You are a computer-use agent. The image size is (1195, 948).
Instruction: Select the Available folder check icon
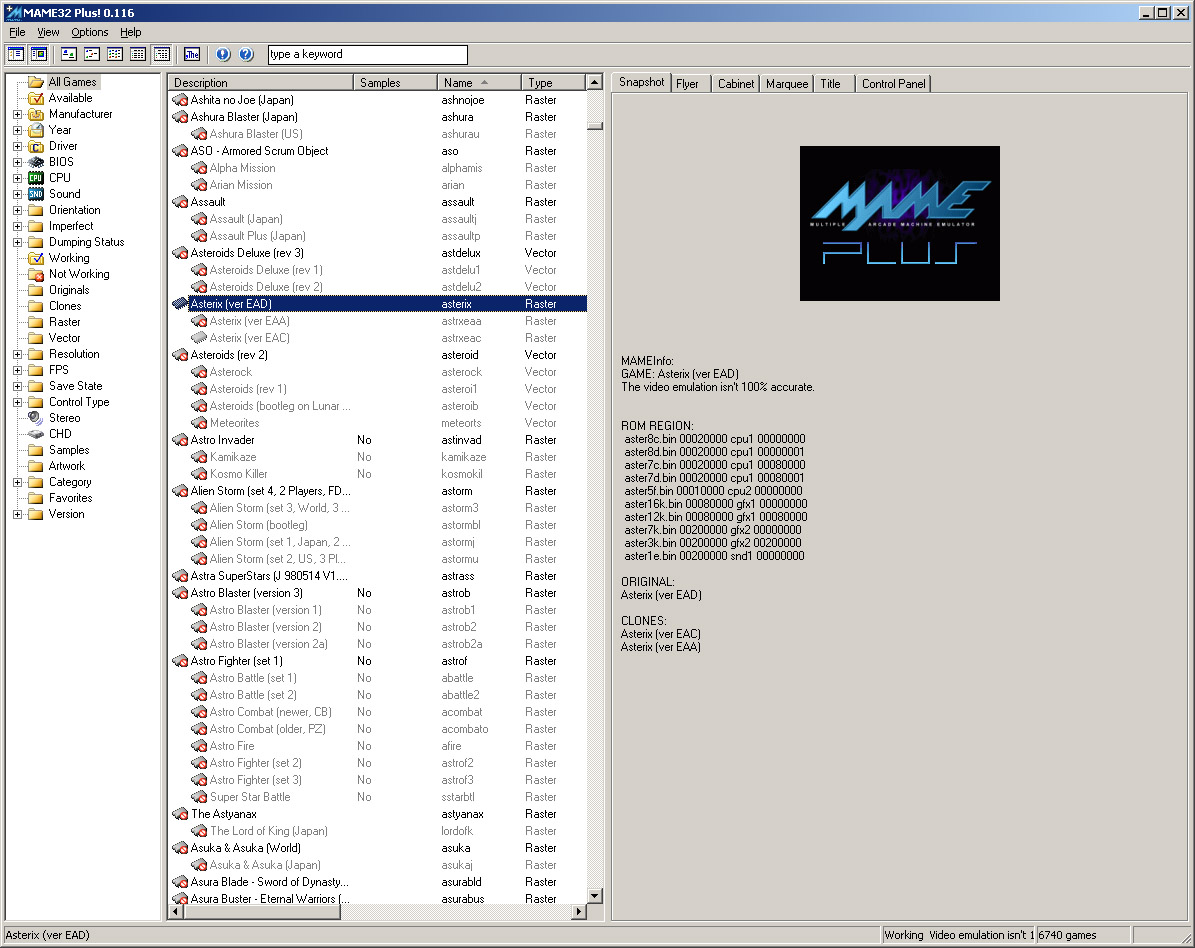pos(36,98)
